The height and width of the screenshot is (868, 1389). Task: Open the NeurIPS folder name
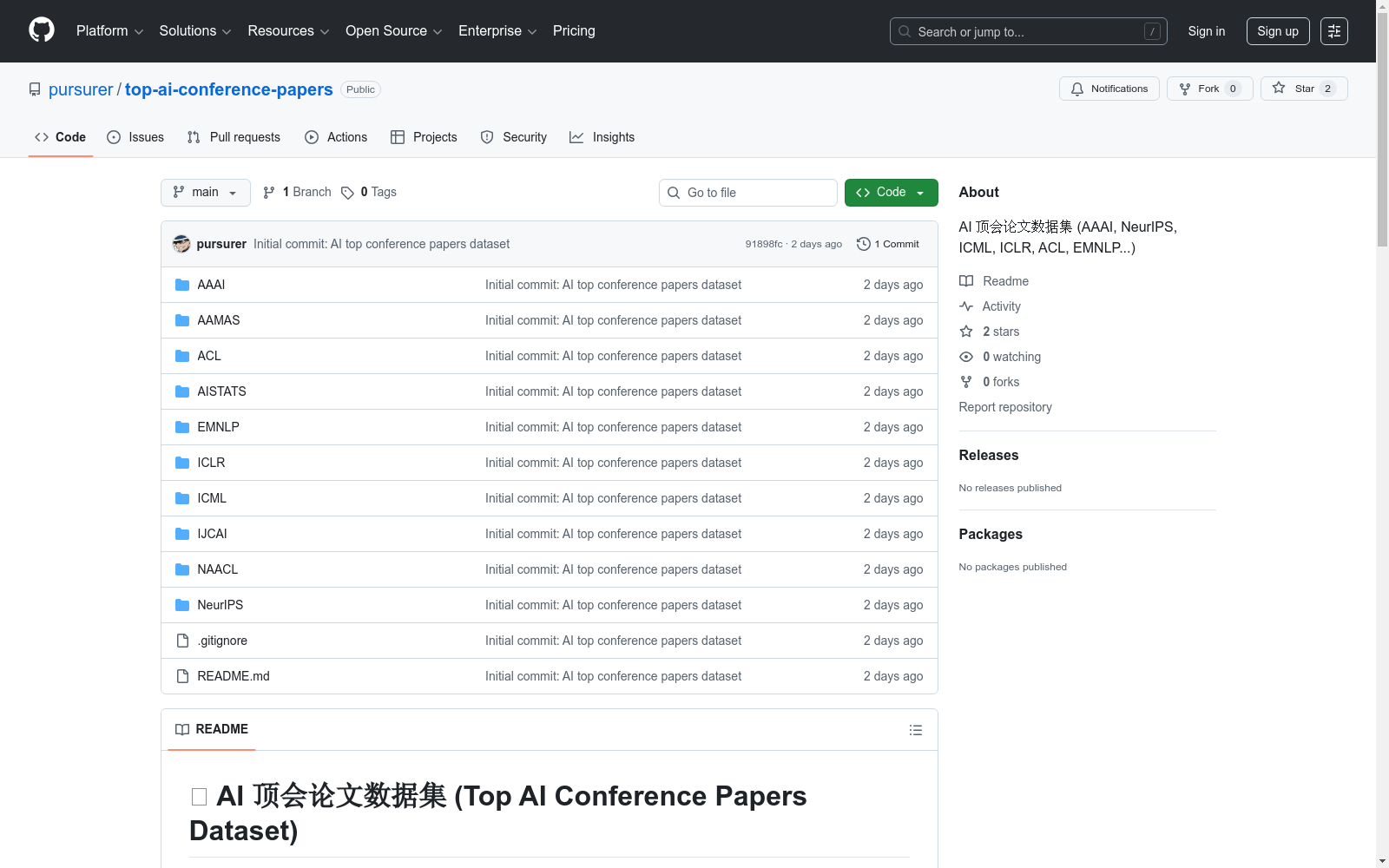(221, 605)
